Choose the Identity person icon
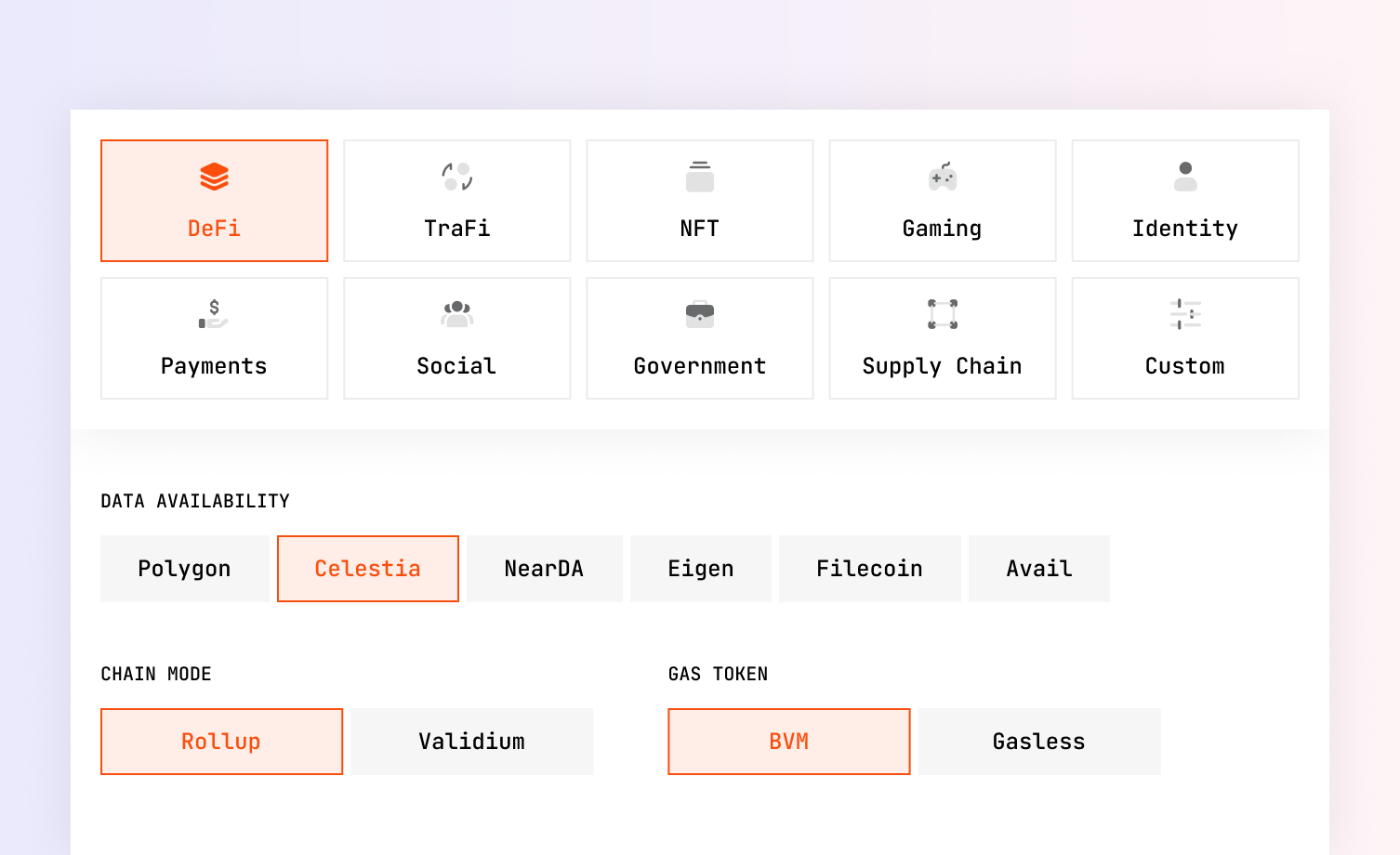The image size is (1400, 855). coord(1184,177)
